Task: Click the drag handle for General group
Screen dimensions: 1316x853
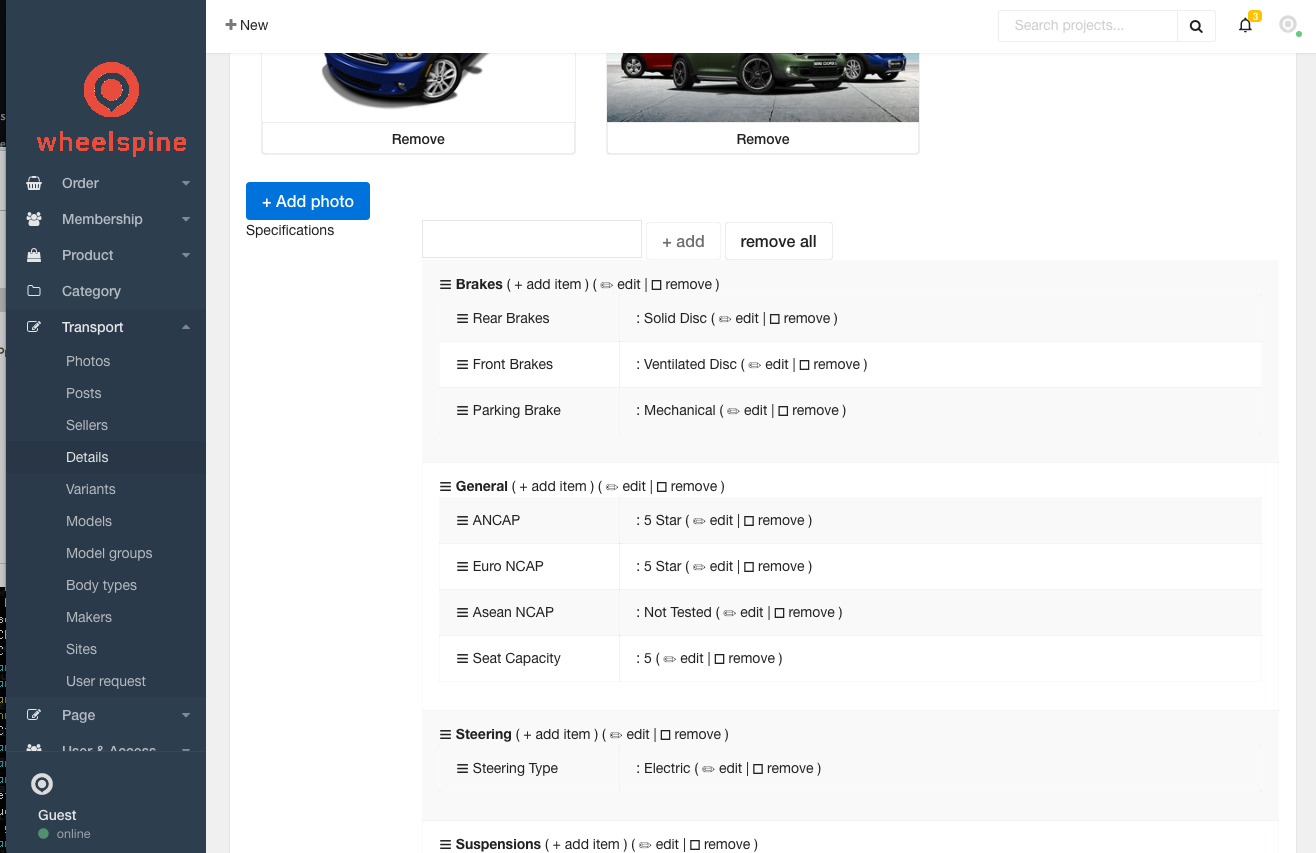Action: 446,486
